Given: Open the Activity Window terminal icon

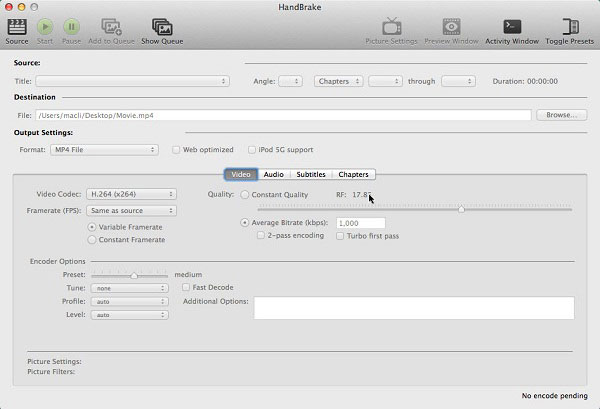Looking at the screenshot, I should pyautogui.click(x=512, y=27).
